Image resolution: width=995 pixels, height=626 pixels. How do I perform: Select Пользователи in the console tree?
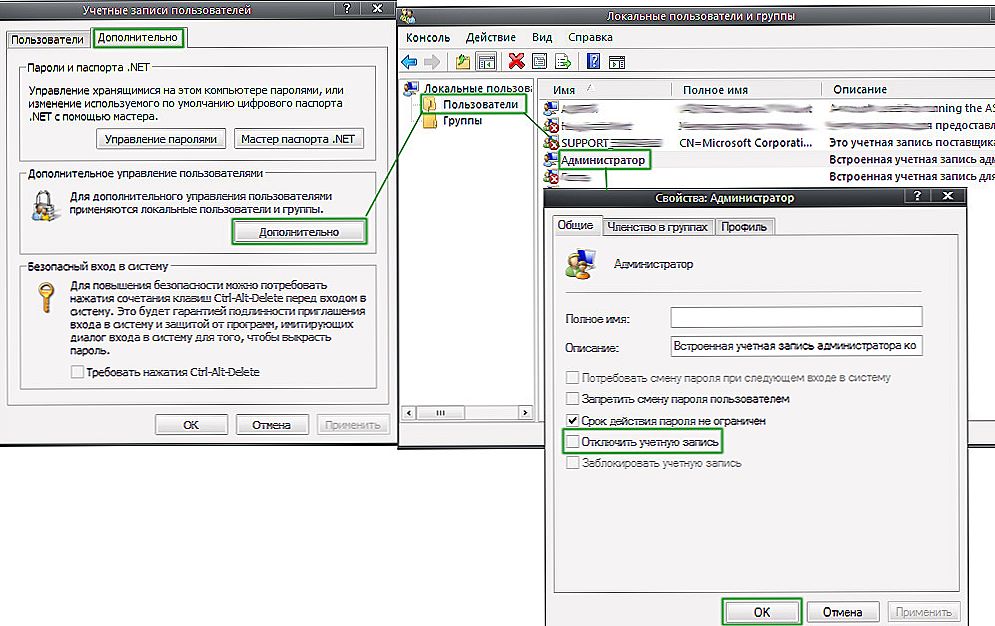pyautogui.click(x=480, y=104)
